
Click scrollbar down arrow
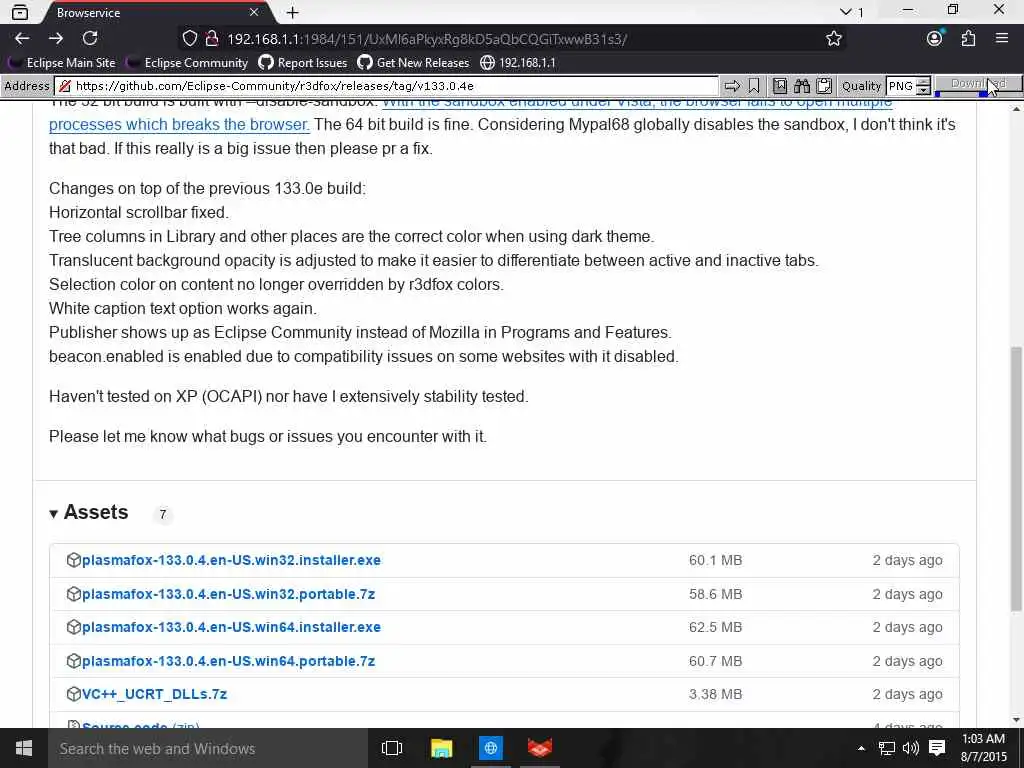coord(1016,720)
